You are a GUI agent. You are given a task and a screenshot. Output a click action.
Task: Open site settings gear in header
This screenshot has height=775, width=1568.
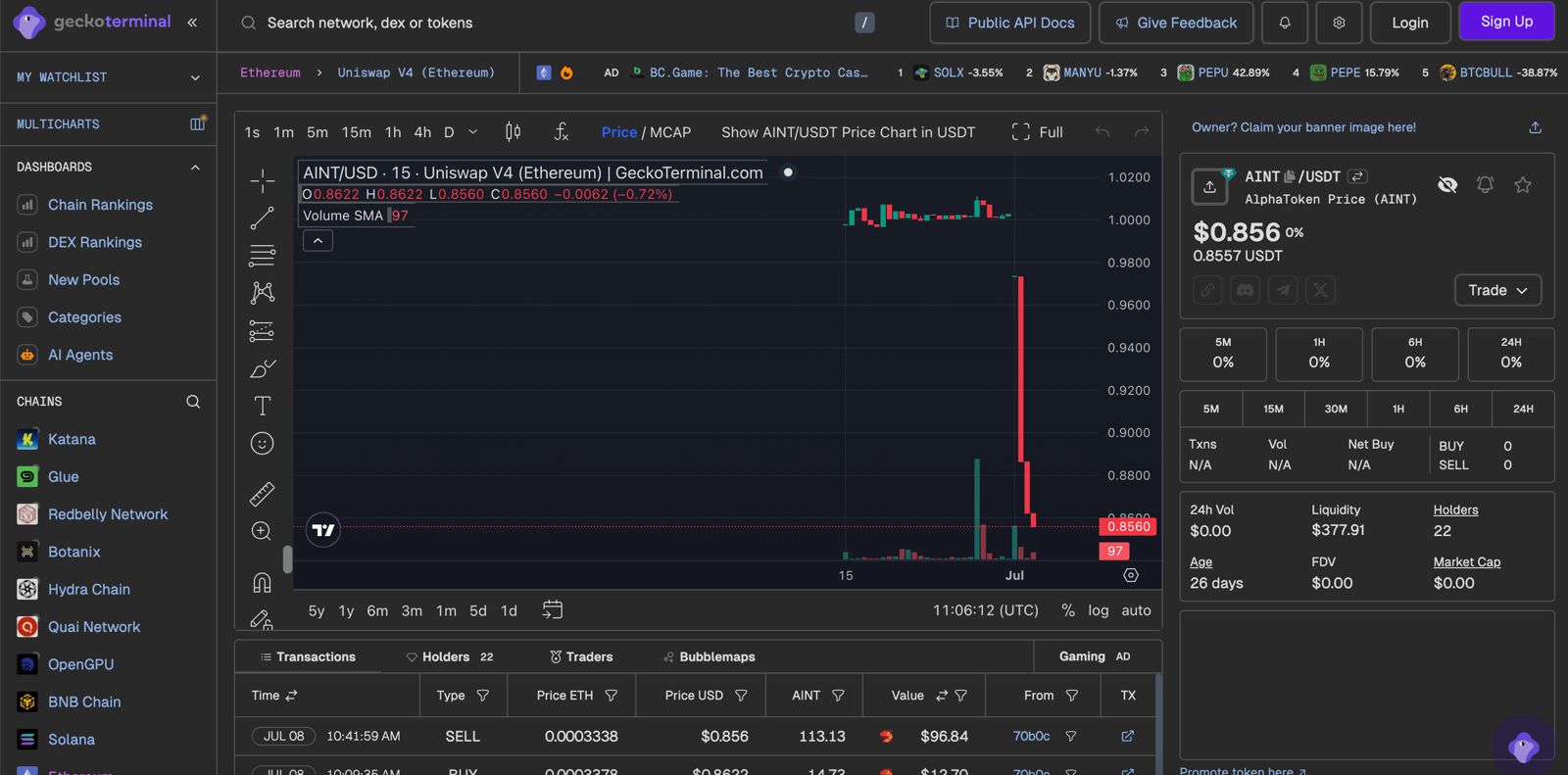[x=1339, y=23]
